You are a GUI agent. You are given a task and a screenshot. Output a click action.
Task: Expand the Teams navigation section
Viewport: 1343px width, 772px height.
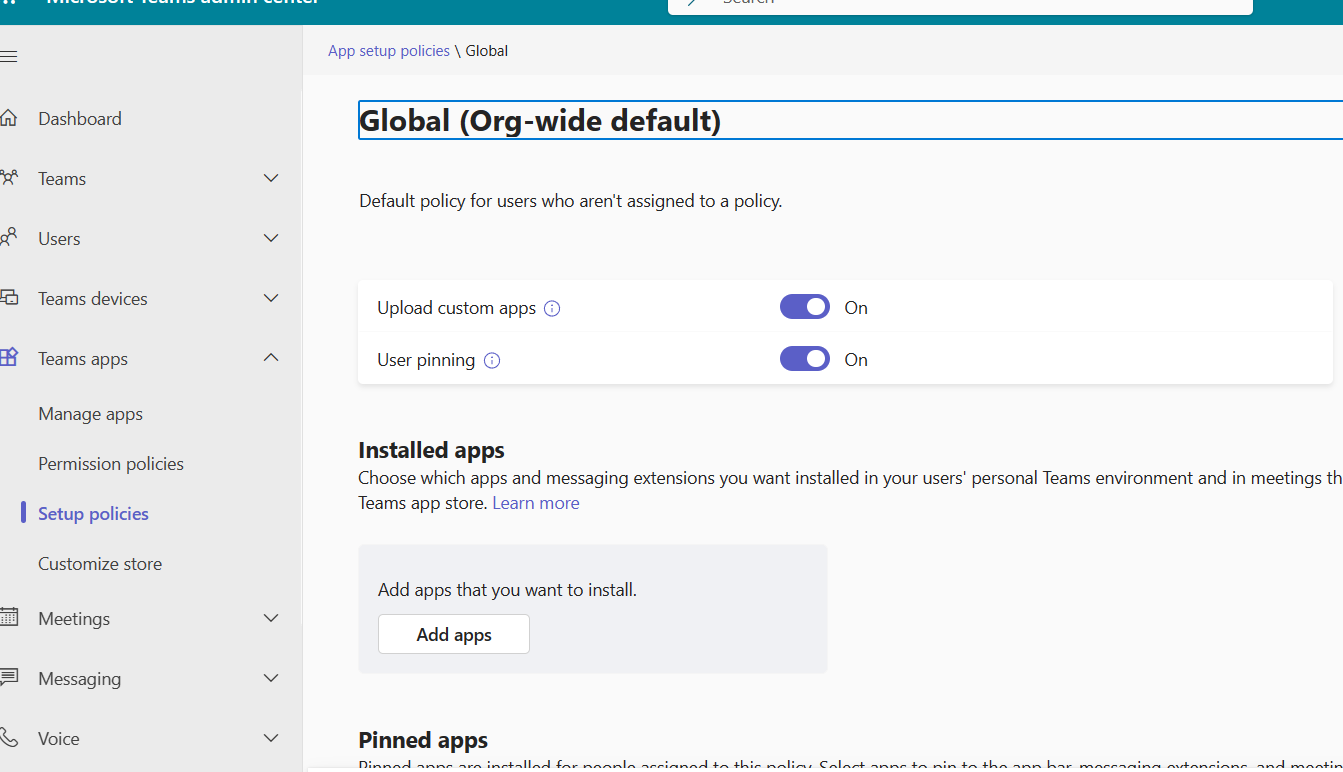click(x=270, y=177)
